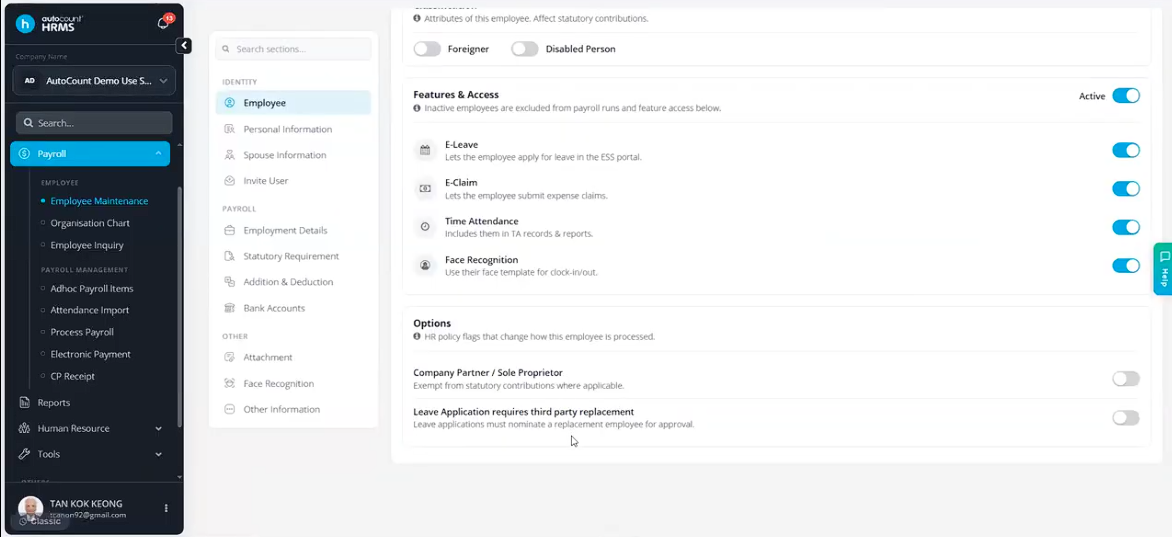The image size is (1172, 537).
Task: Collapse the sidebar with arrow button
Action: (184, 46)
